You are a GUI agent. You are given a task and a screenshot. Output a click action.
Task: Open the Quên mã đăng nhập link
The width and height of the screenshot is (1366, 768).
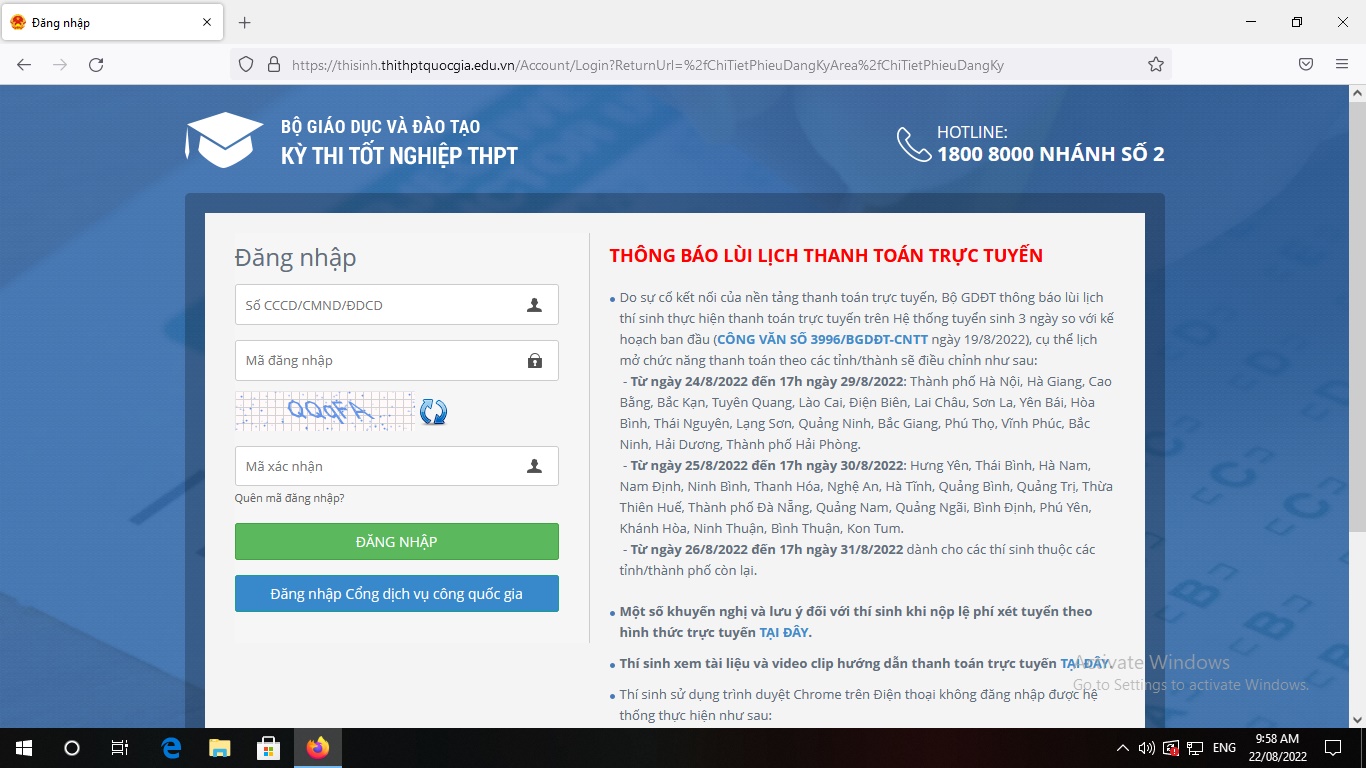pos(289,498)
